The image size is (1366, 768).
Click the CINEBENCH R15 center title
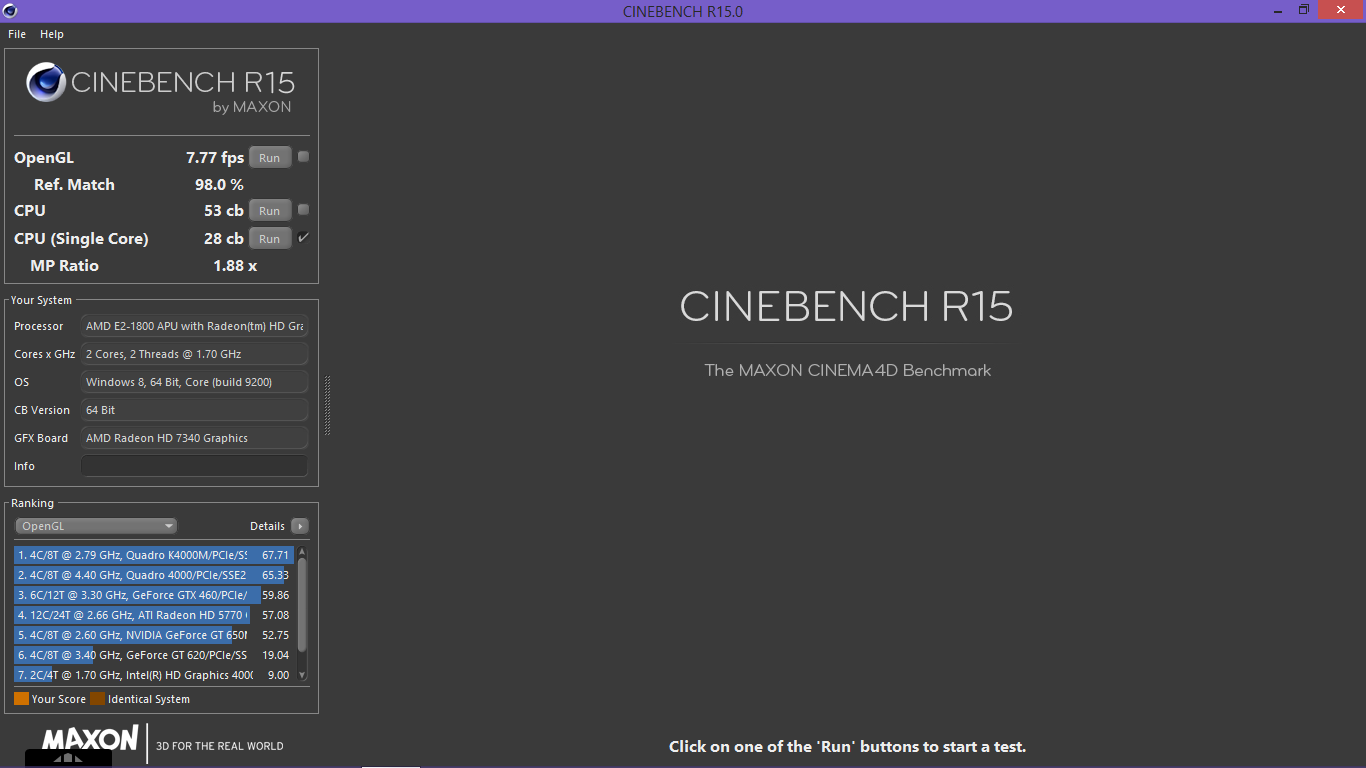(x=846, y=307)
